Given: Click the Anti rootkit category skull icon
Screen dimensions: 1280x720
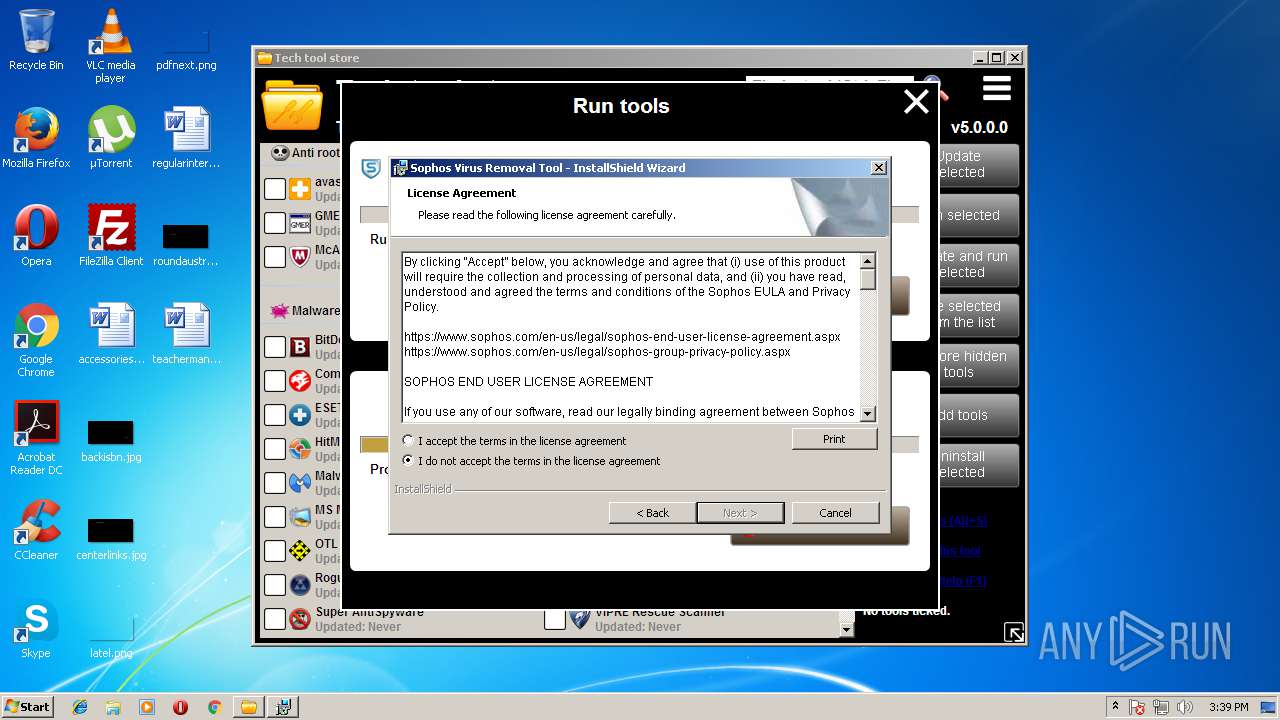Looking at the screenshot, I should click(279, 153).
